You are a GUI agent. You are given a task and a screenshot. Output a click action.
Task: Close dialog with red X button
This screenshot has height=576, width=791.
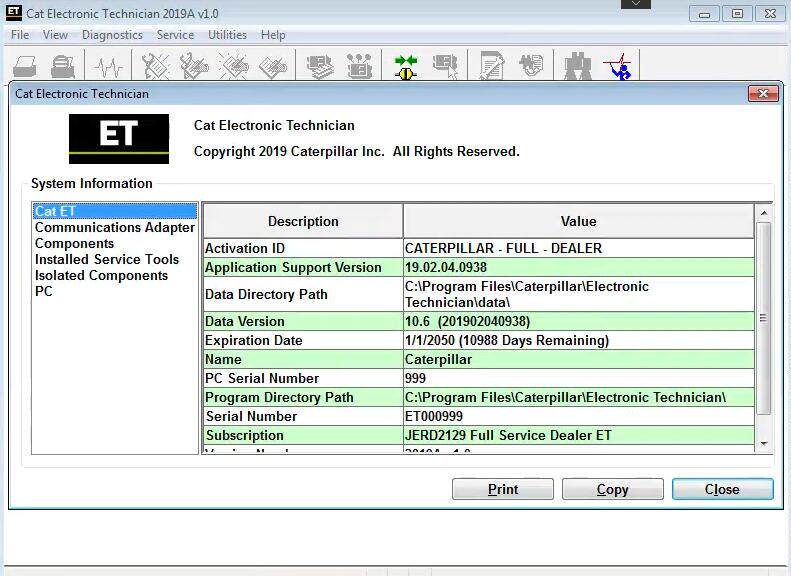coord(763,93)
